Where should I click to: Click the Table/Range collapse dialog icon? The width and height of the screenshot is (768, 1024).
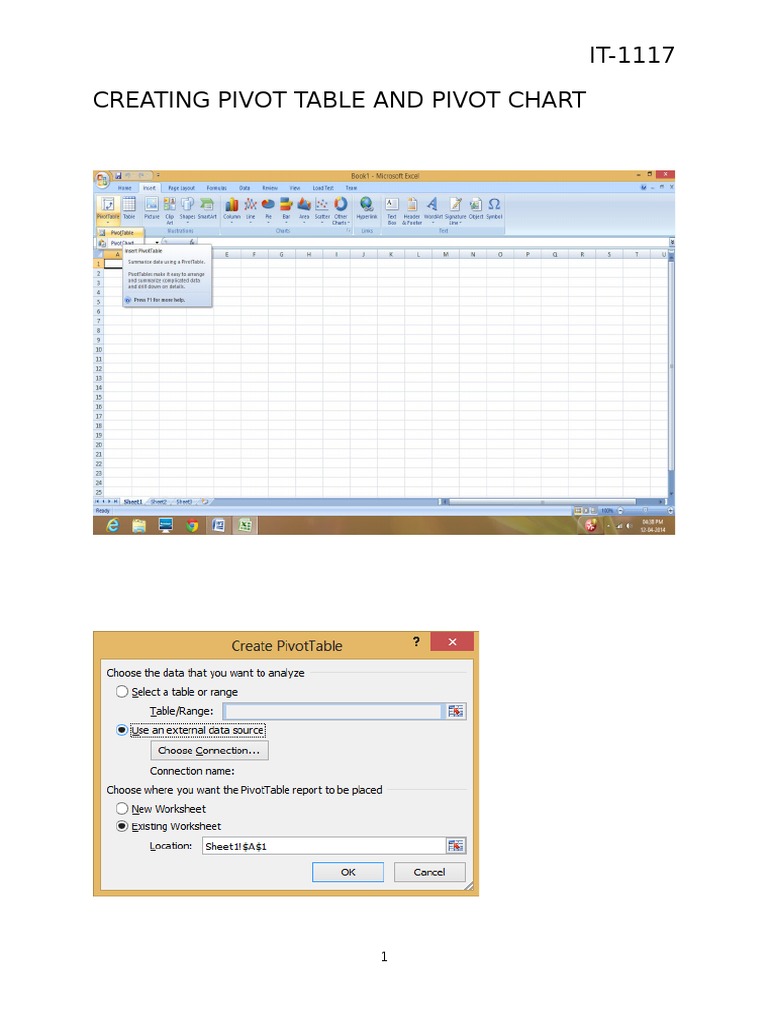(456, 711)
